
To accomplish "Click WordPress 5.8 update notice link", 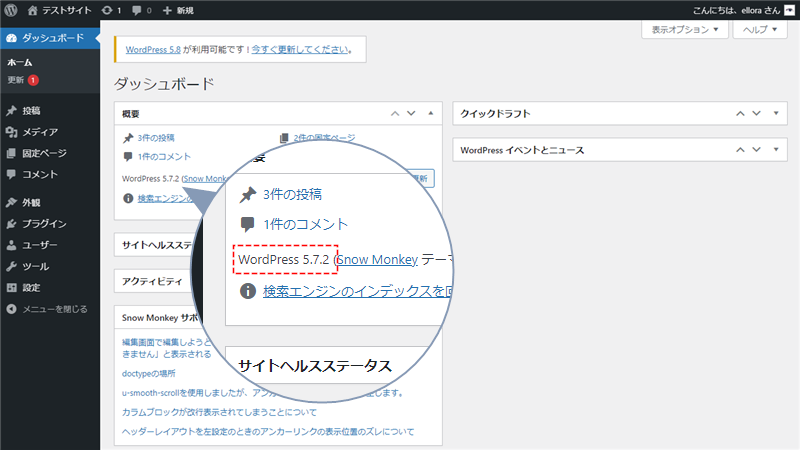I will coord(153,49).
